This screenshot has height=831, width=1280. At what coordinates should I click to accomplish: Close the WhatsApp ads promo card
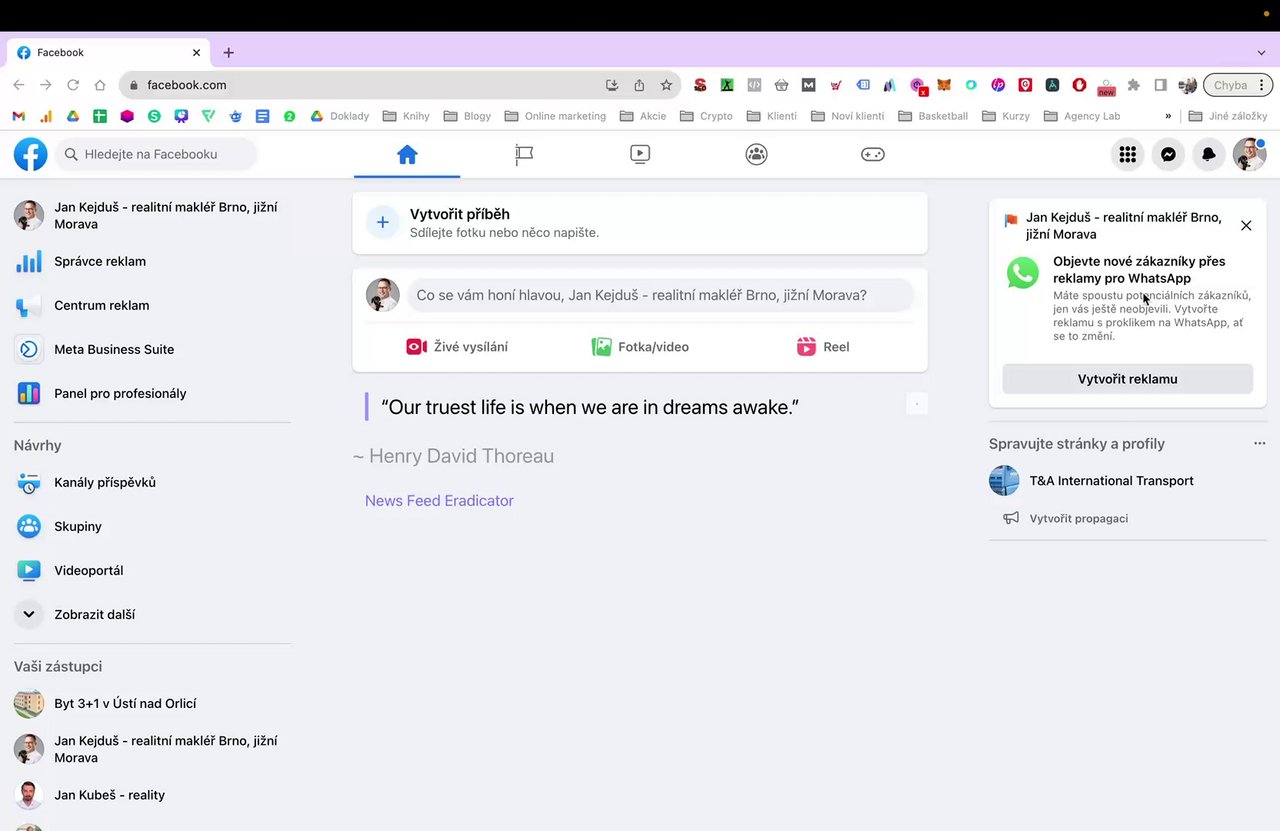(1246, 225)
